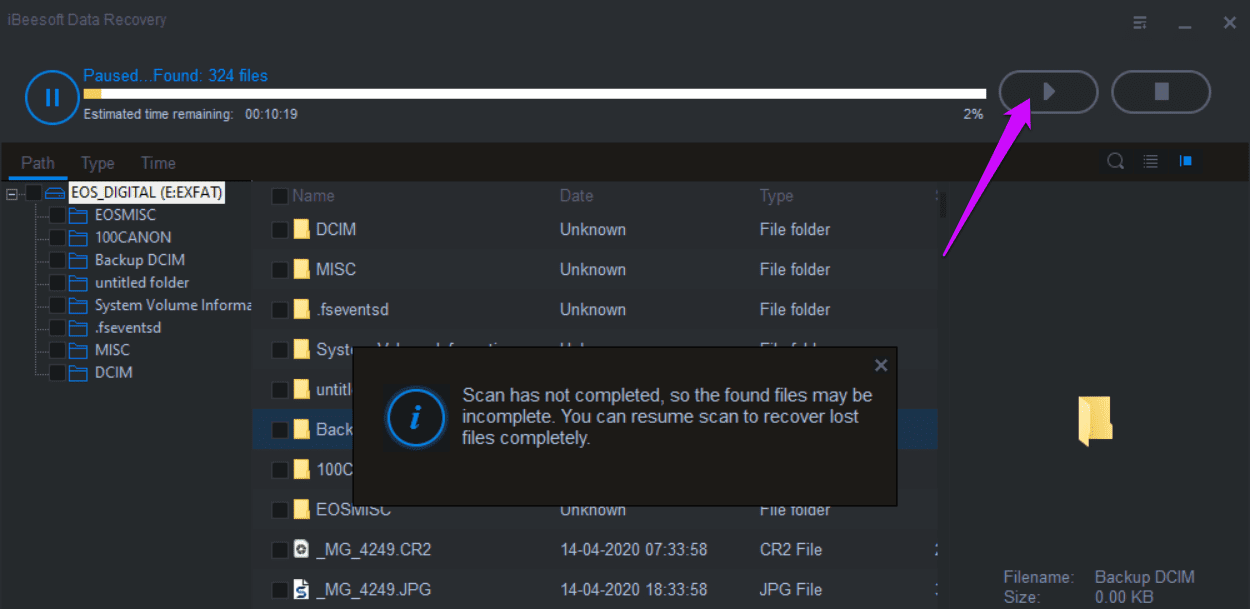Select the Time tab
1250x609 pixels.
158,163
